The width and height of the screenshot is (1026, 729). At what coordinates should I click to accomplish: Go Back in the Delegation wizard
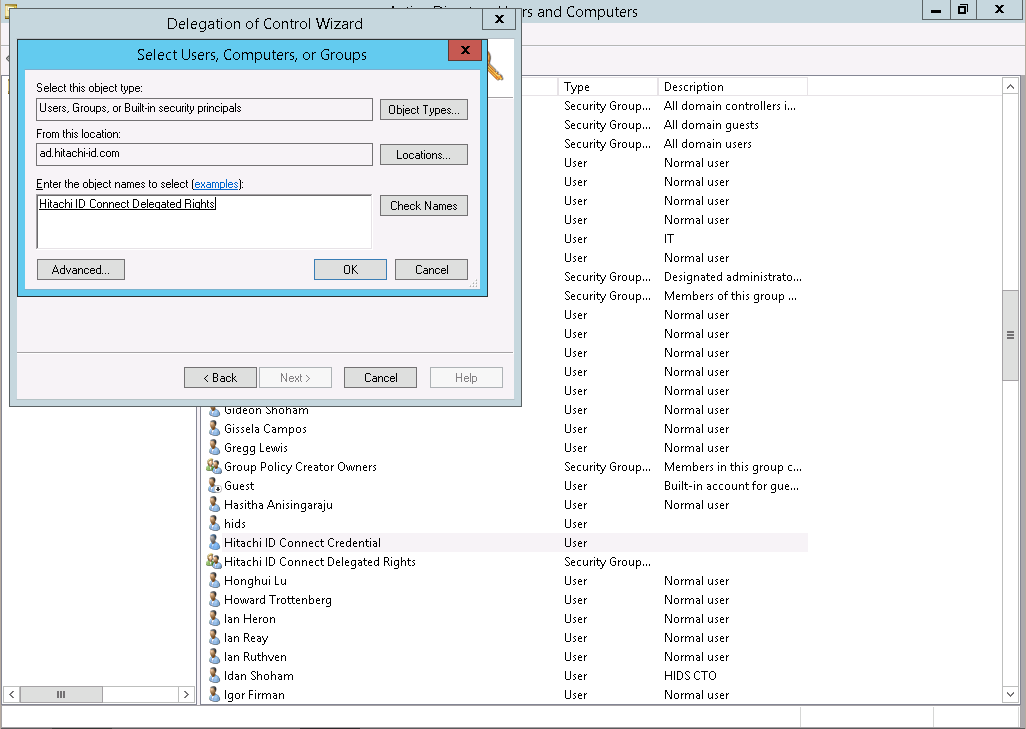pyautogui.click(x=220, y=378)
